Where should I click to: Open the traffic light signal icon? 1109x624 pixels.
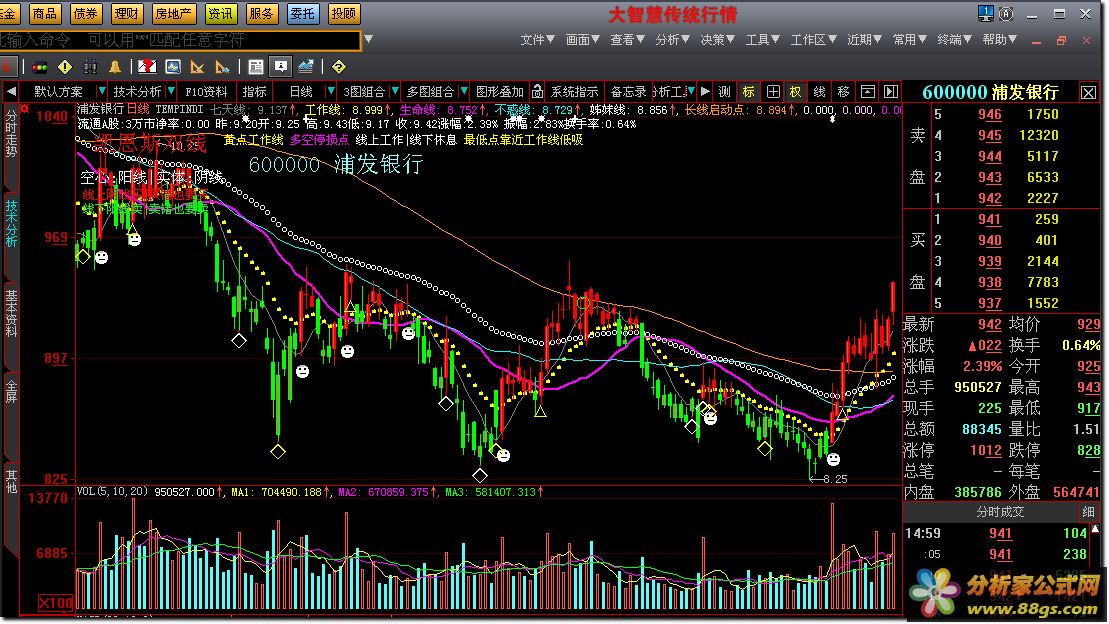pyautogui.click(x=40, y=67)
